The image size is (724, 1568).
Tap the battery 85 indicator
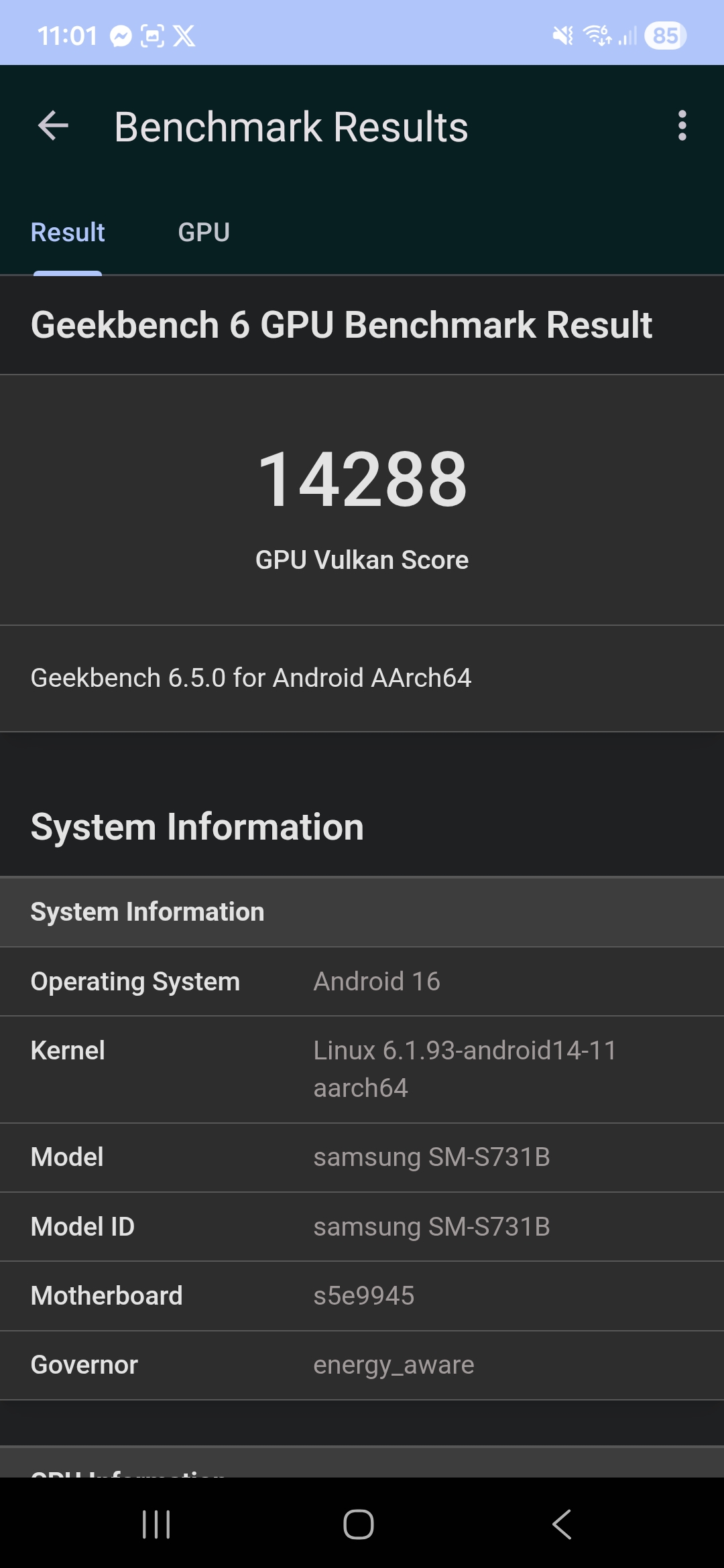click(x=665, y=36)
